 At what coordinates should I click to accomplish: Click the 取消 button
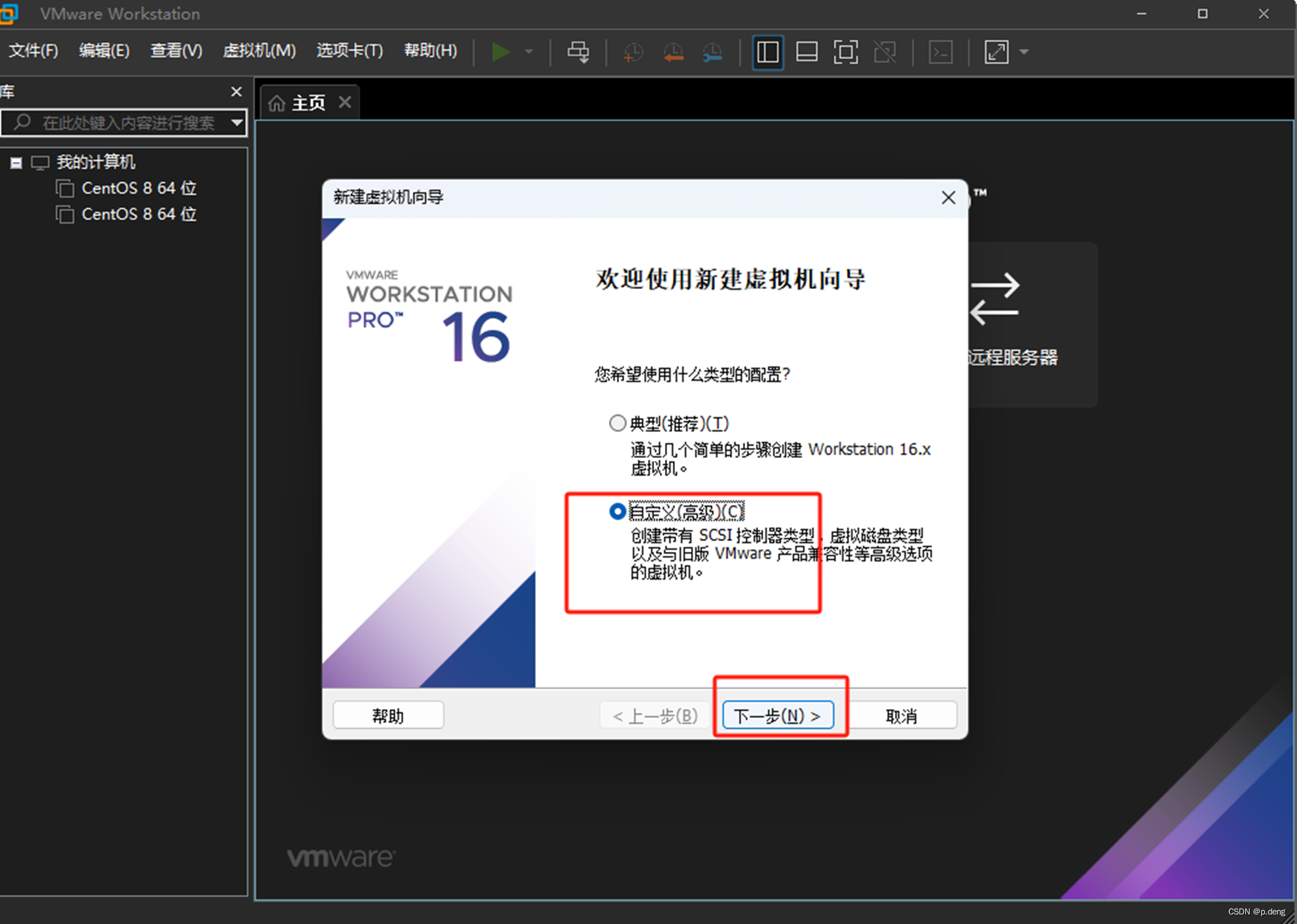pos(902,716)
